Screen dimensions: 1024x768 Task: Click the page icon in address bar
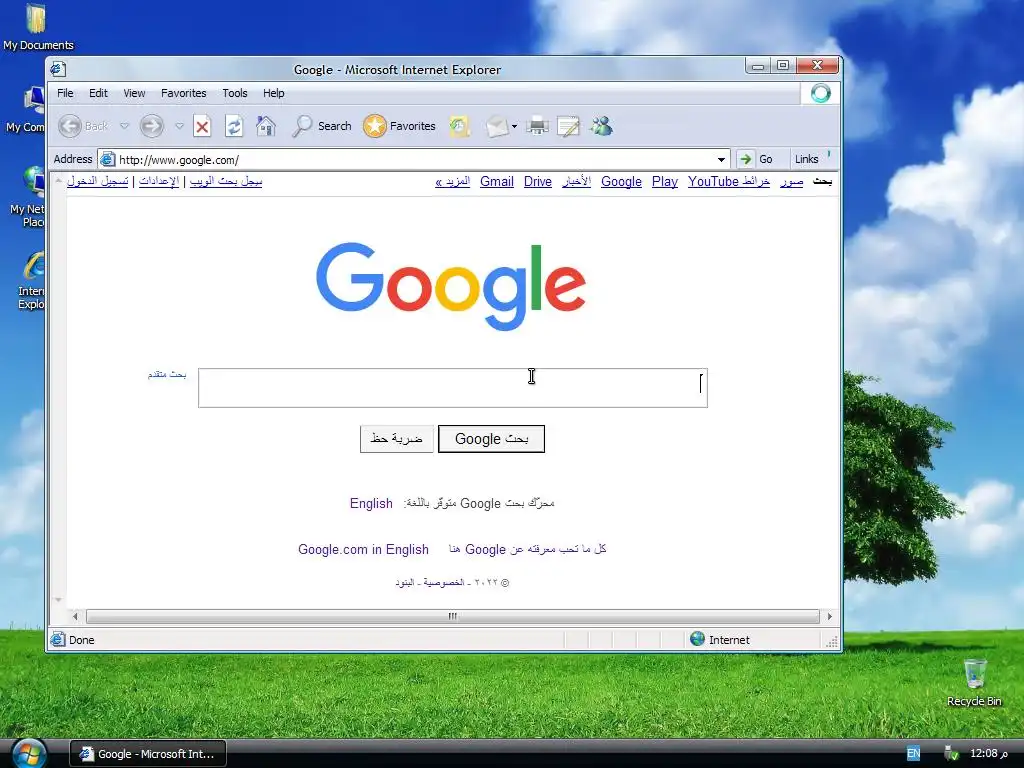coord(108,159)
